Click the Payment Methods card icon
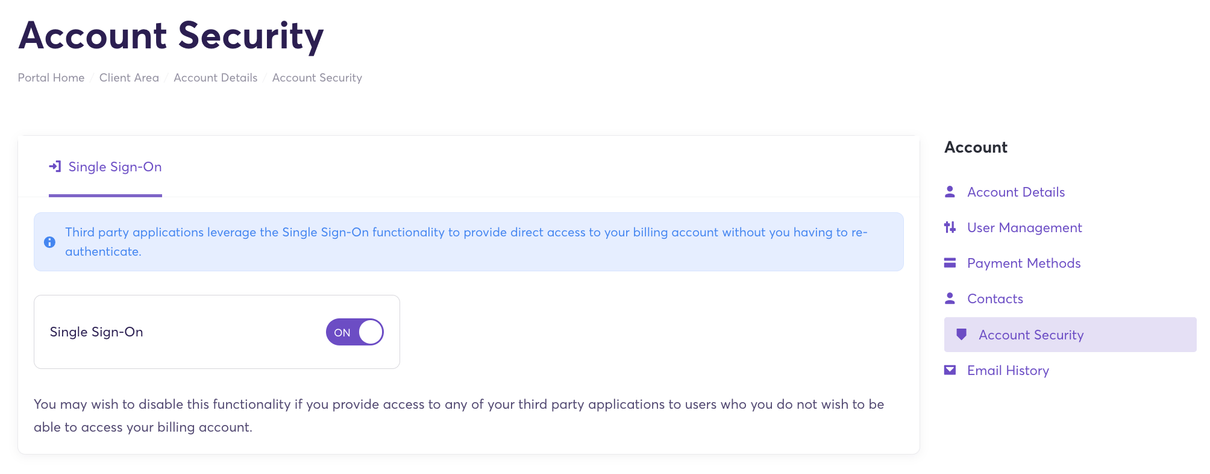 pos(950,263)
